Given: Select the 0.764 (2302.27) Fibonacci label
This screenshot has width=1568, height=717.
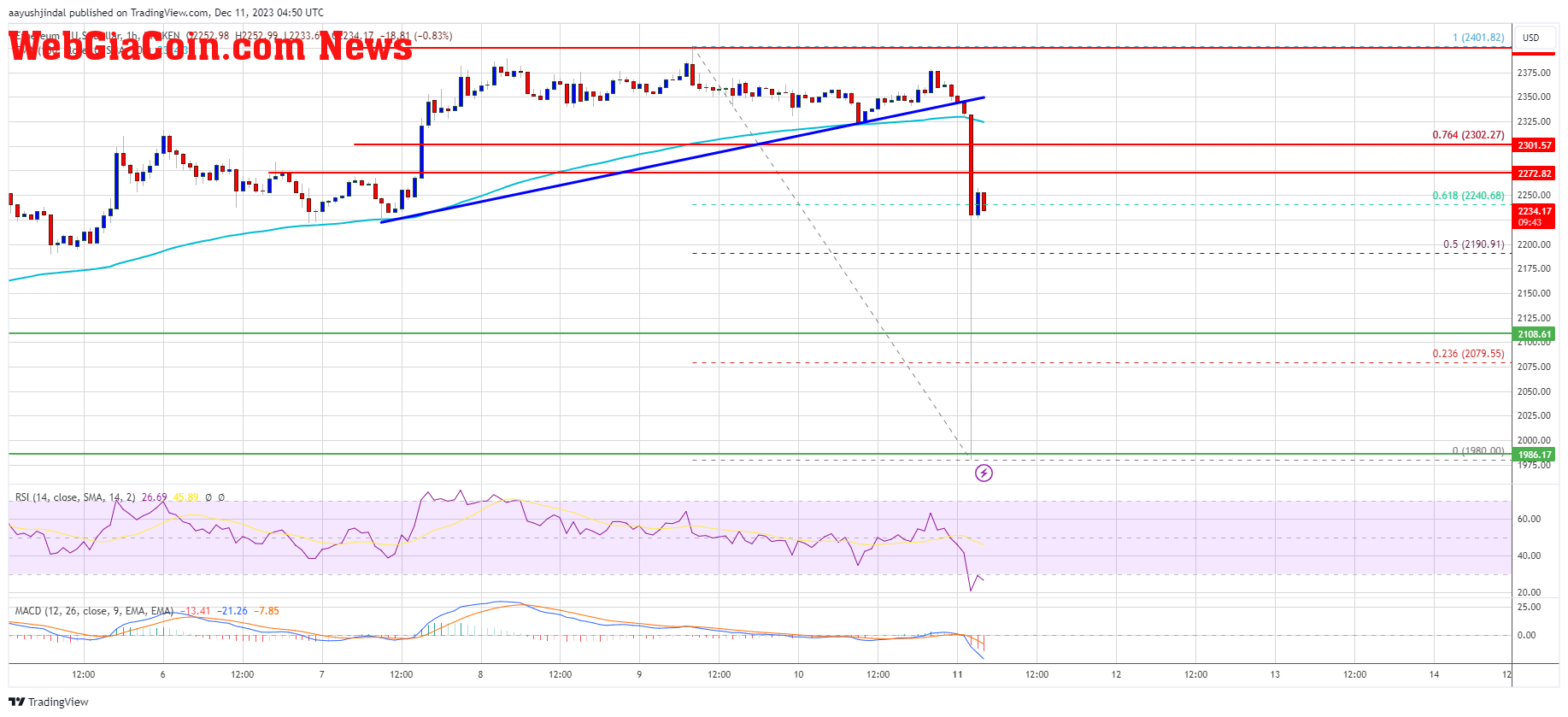Looking at the screenshot, I should pyautogui.click(x=1468, y=135).
